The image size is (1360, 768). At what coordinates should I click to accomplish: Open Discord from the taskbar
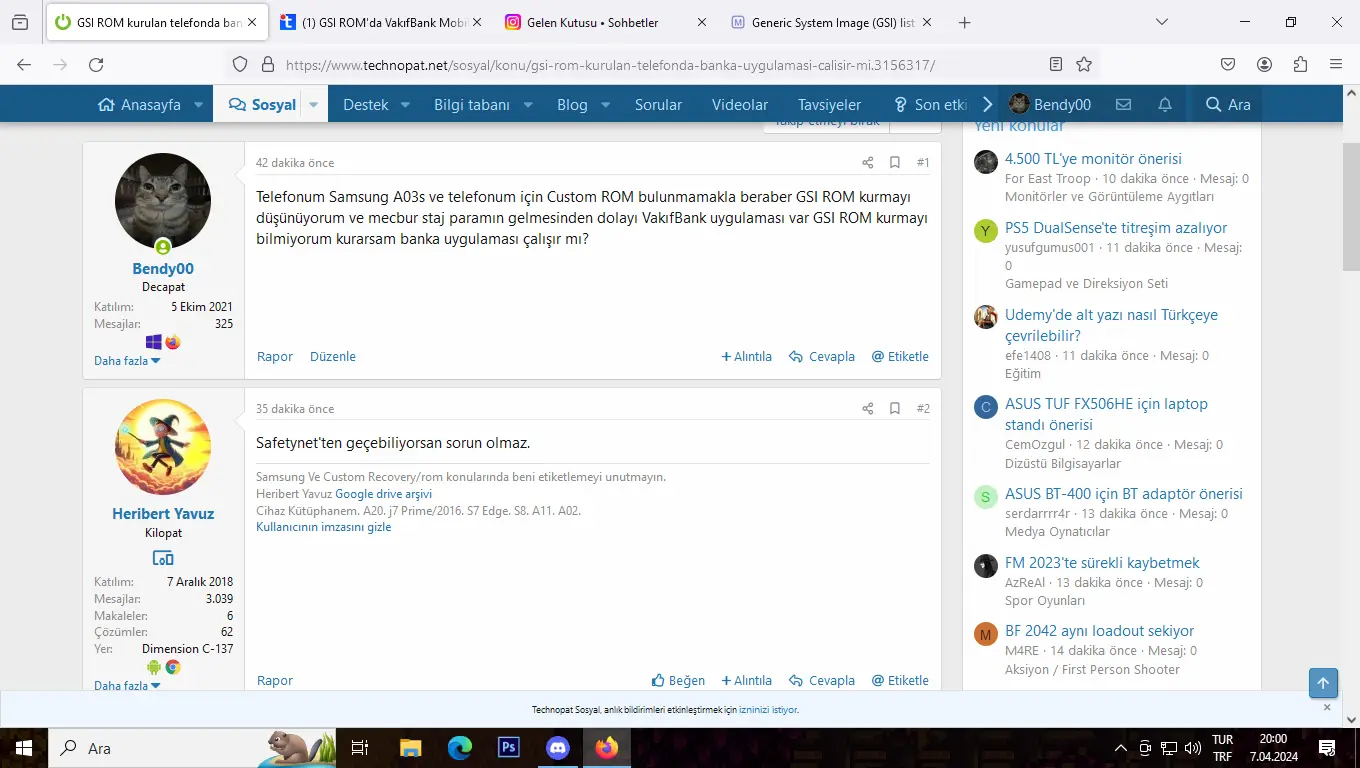pos(557,748)
